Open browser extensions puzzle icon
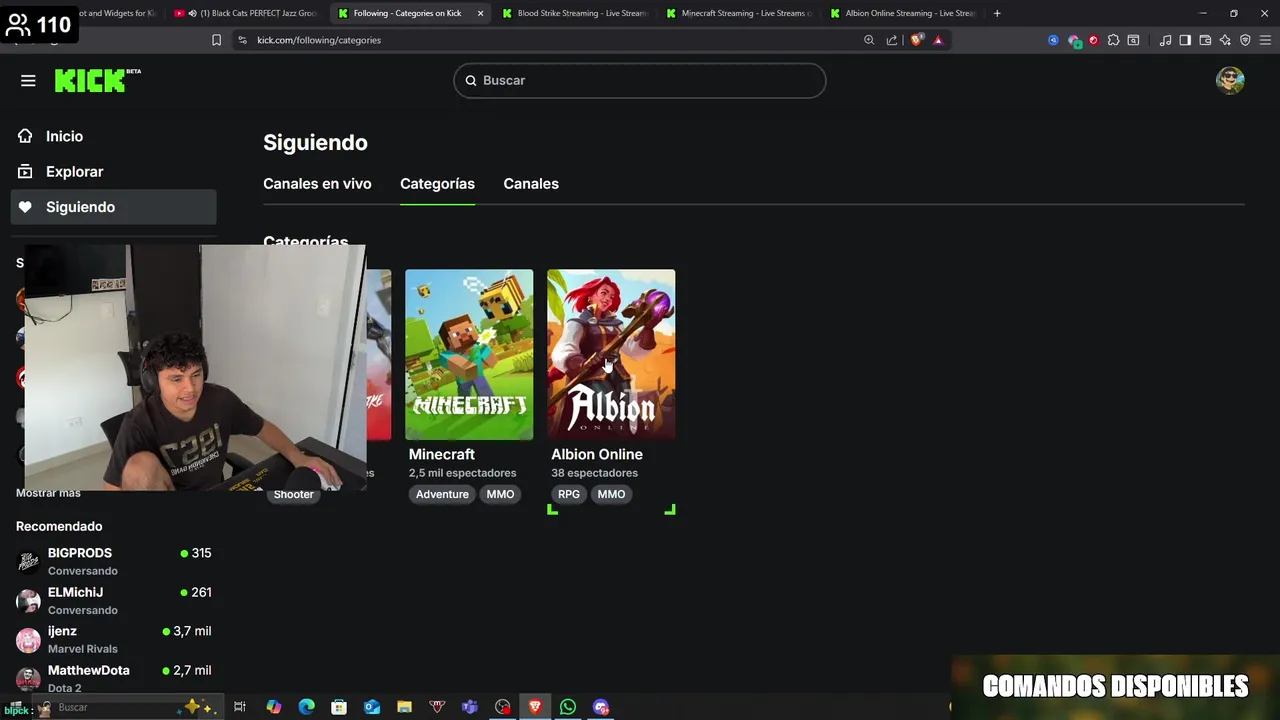 point(1113,40)
